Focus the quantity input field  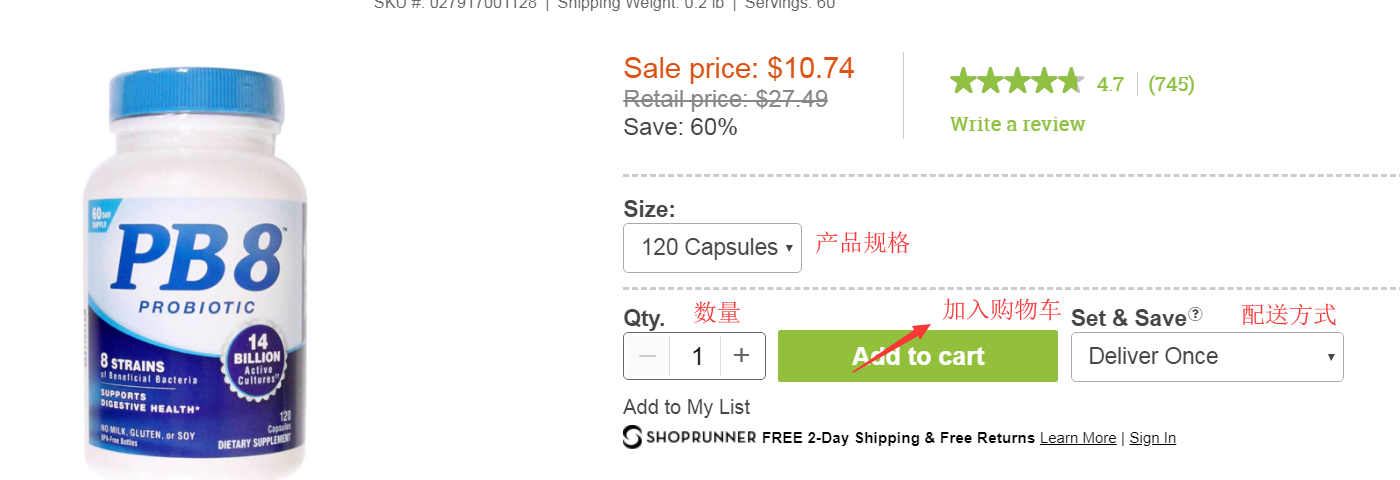click(698, 356)
